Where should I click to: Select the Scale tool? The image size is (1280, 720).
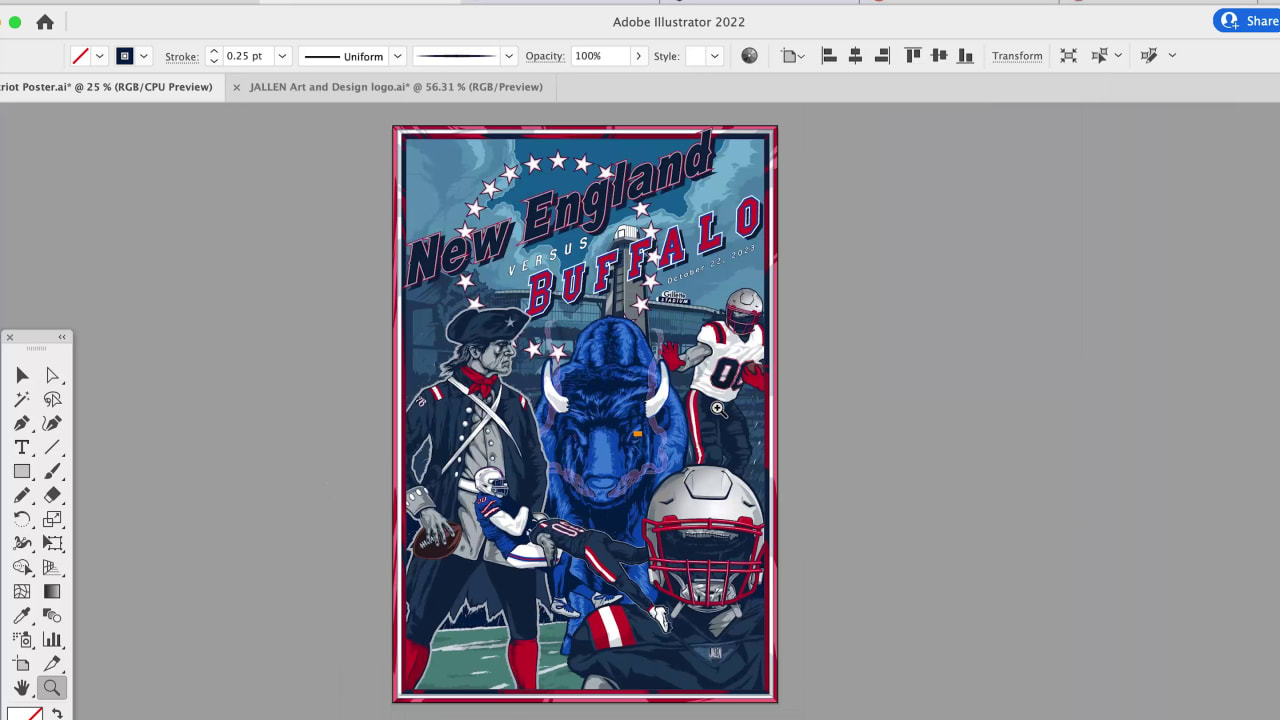[53, 519]
